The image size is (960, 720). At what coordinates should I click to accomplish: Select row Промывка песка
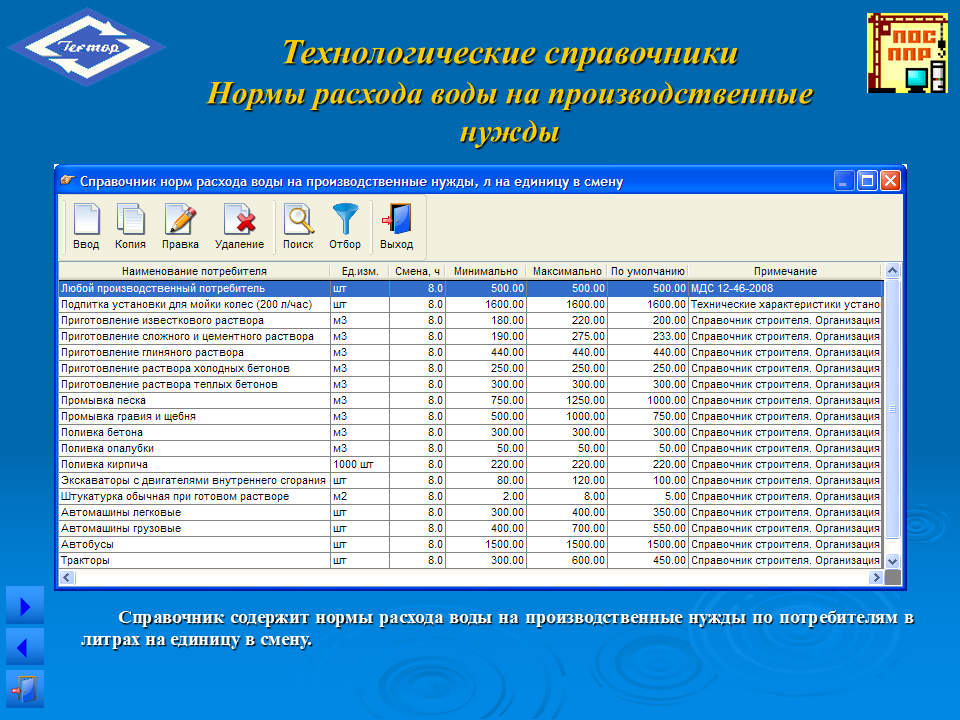(x=470, y=400)
